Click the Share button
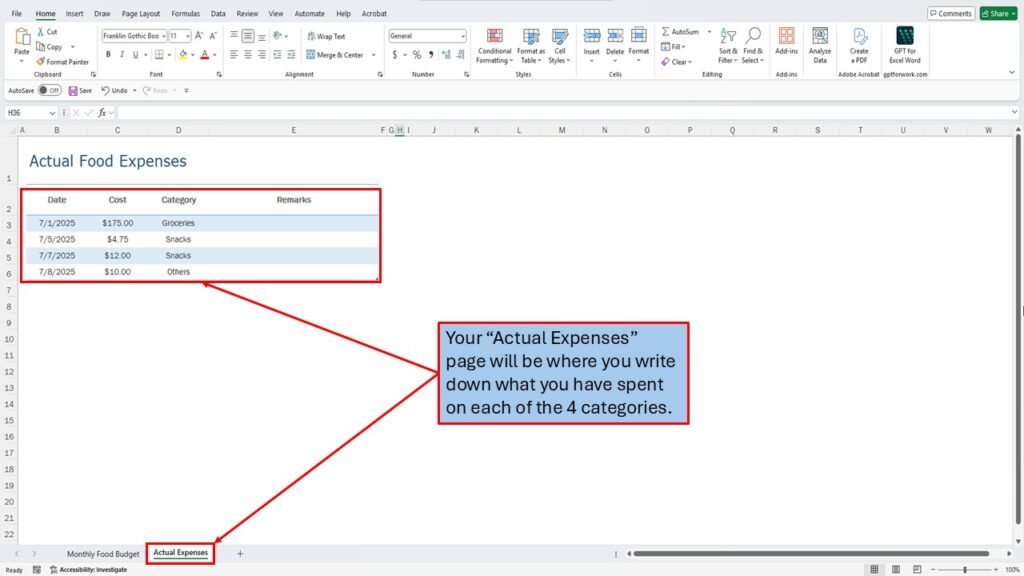1024x576 pixels. click(996, 13)
